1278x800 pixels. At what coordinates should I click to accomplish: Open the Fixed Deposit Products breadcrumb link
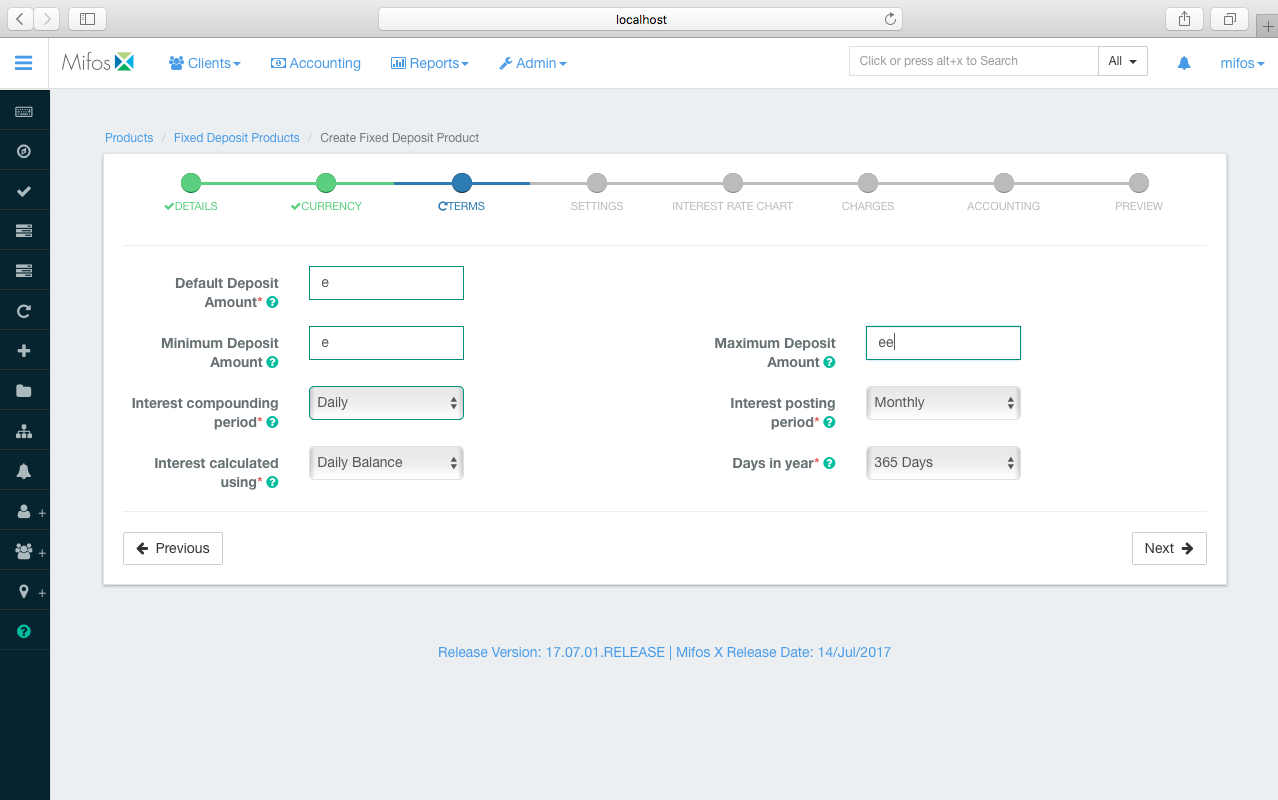(236, 137)
